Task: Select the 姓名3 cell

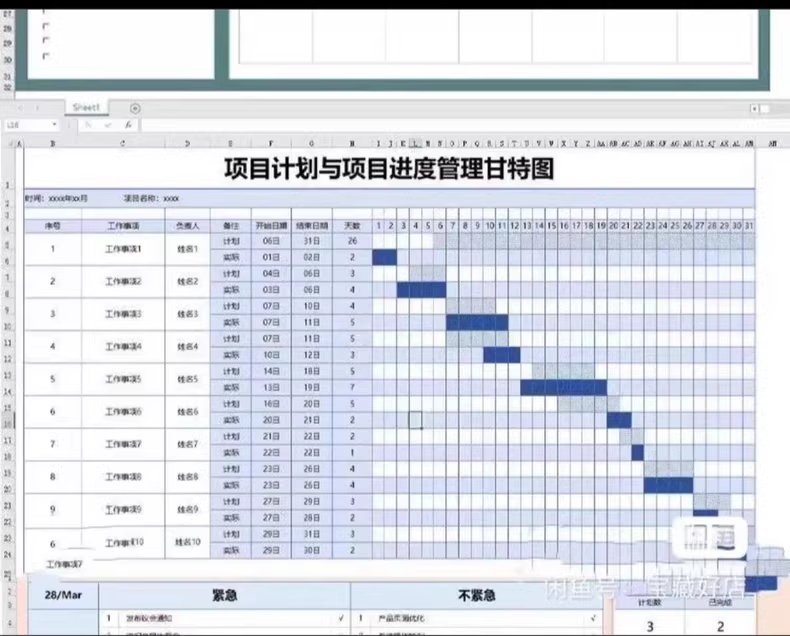Action: (187, 314)
